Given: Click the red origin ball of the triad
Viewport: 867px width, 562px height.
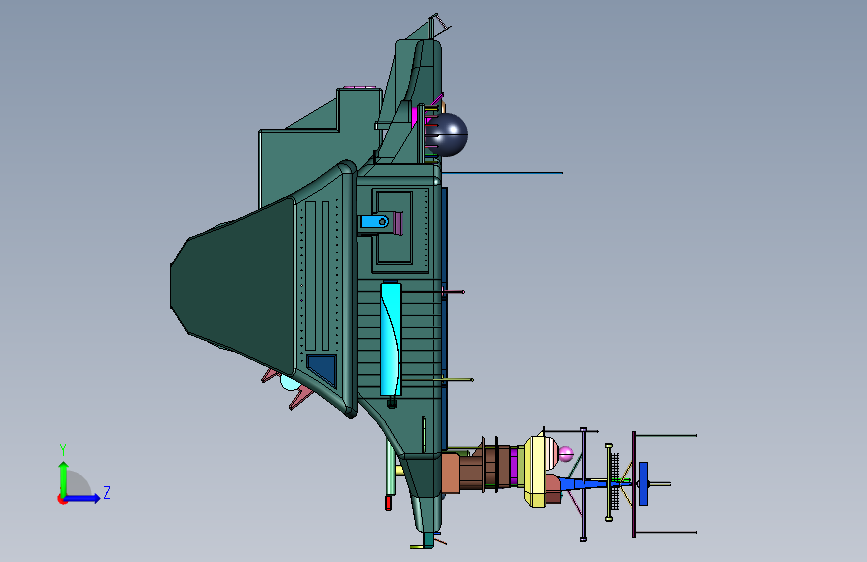Looking at the screenshot, I should (x=62, y=499).
